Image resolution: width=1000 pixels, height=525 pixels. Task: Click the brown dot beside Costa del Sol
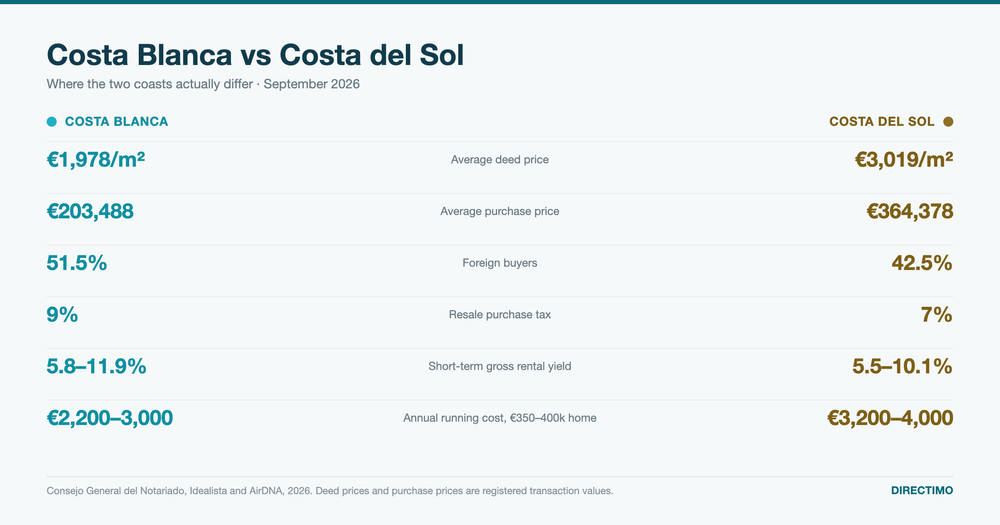948,122
